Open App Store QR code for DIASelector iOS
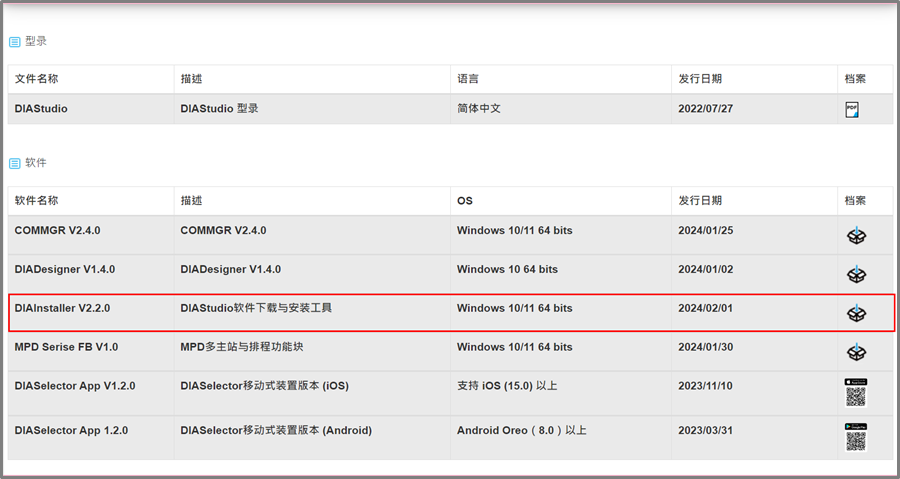Image resolution: width=900 pixels, height=479 pixels. 856,392
